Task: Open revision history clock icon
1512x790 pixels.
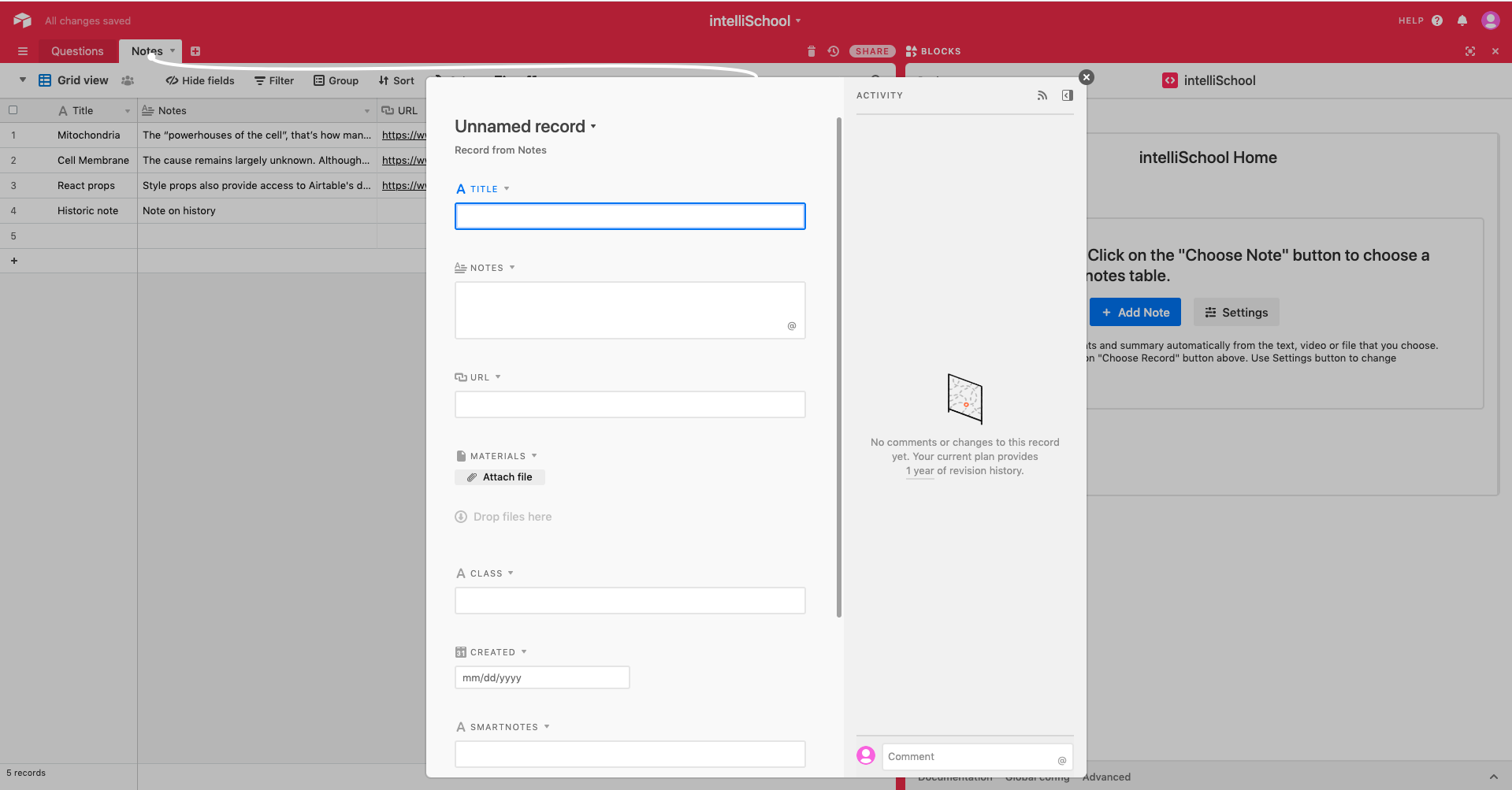Action: point(834,51)
